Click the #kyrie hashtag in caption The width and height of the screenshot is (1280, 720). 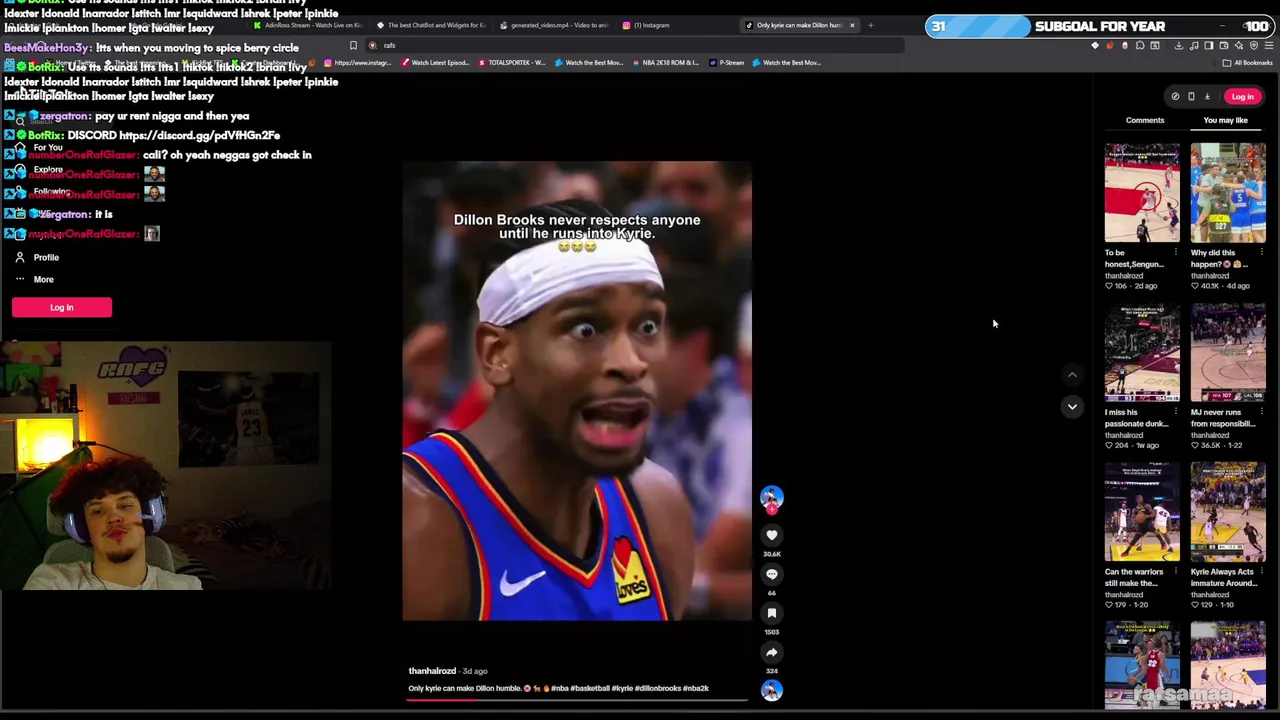[622, 688]
